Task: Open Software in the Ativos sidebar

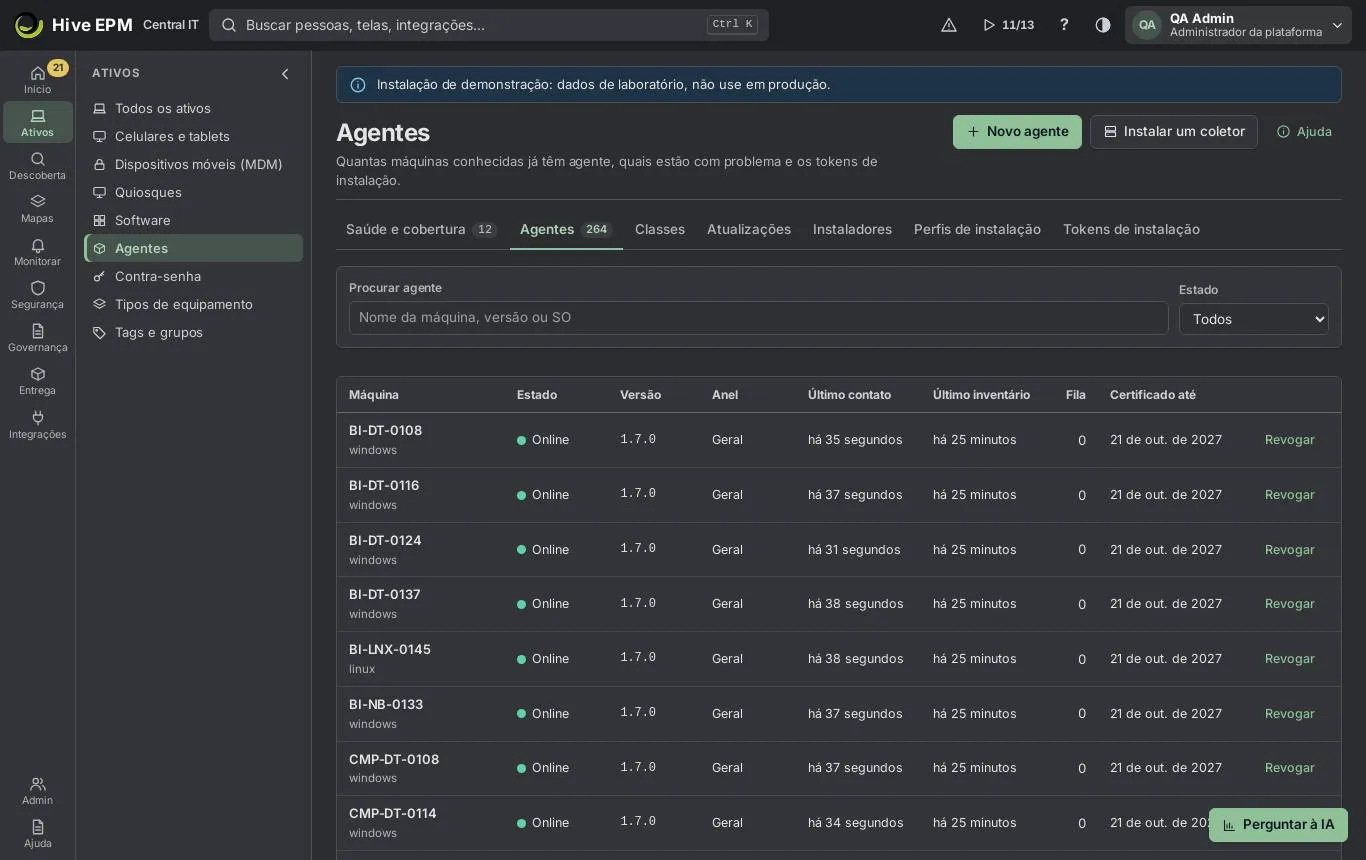Action: [193, 220]
